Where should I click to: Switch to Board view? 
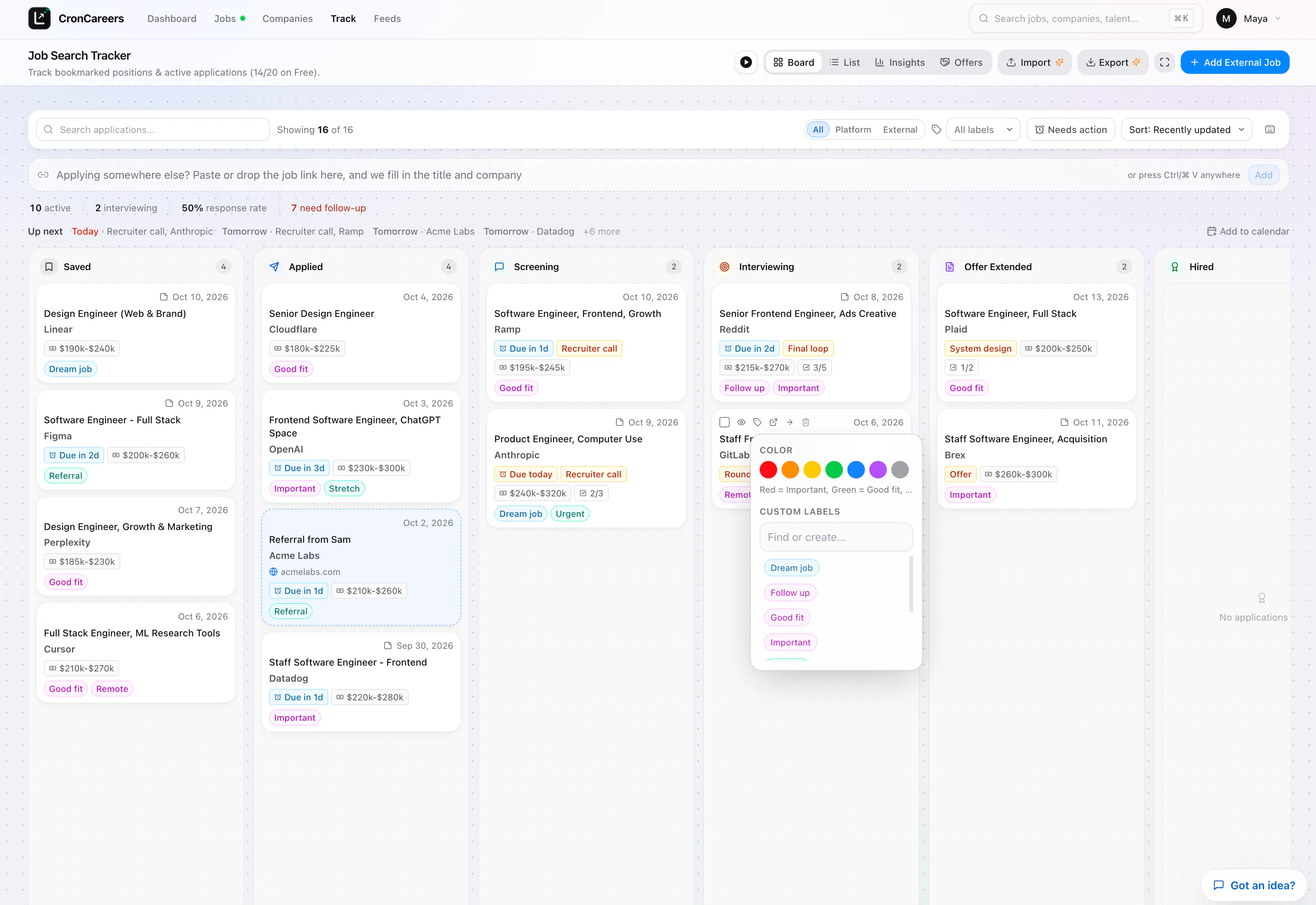[x=794, y=63]
